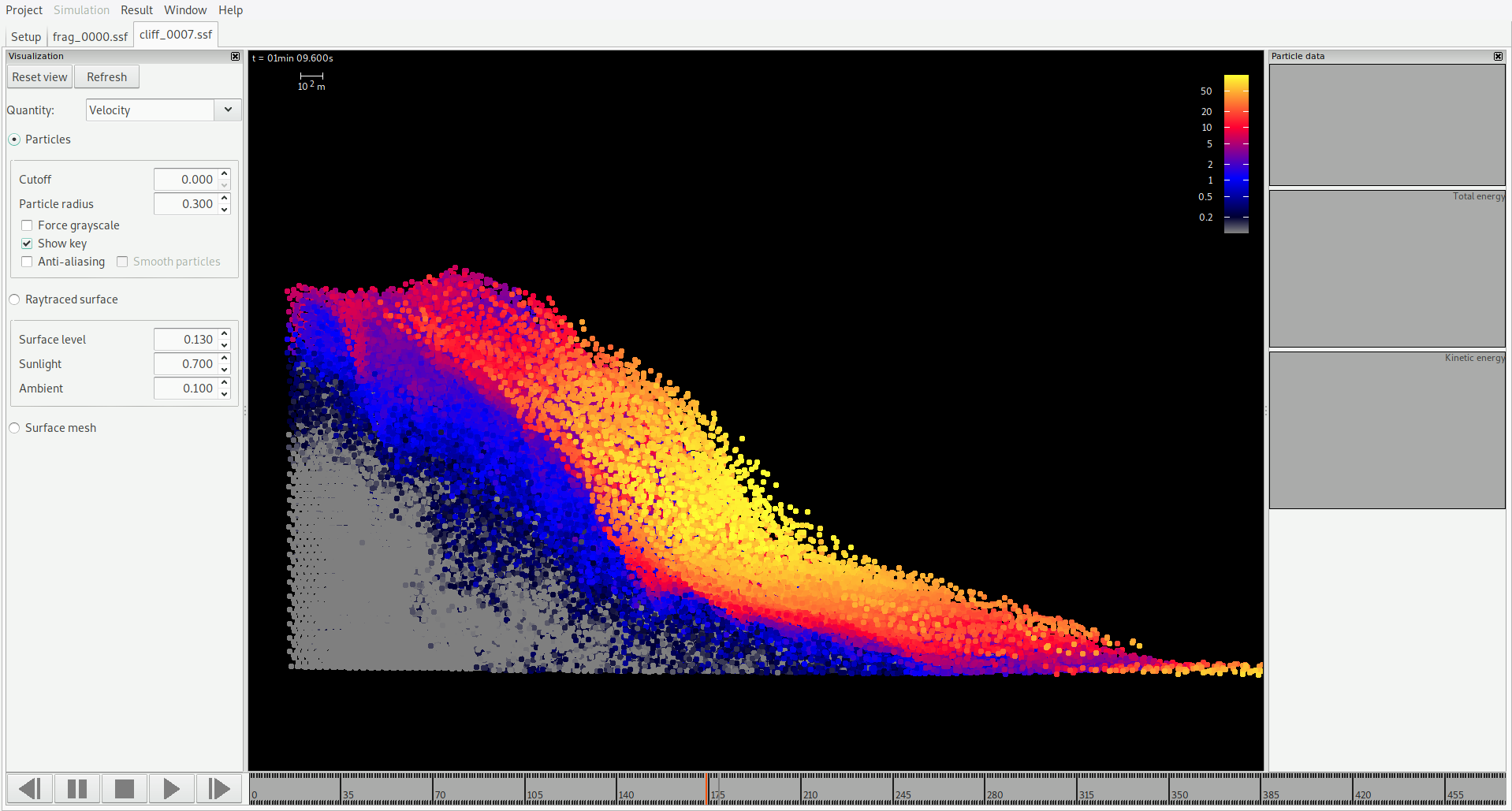Increase Ambient value with up arrow
The image size is (1512, 811).
225,383
